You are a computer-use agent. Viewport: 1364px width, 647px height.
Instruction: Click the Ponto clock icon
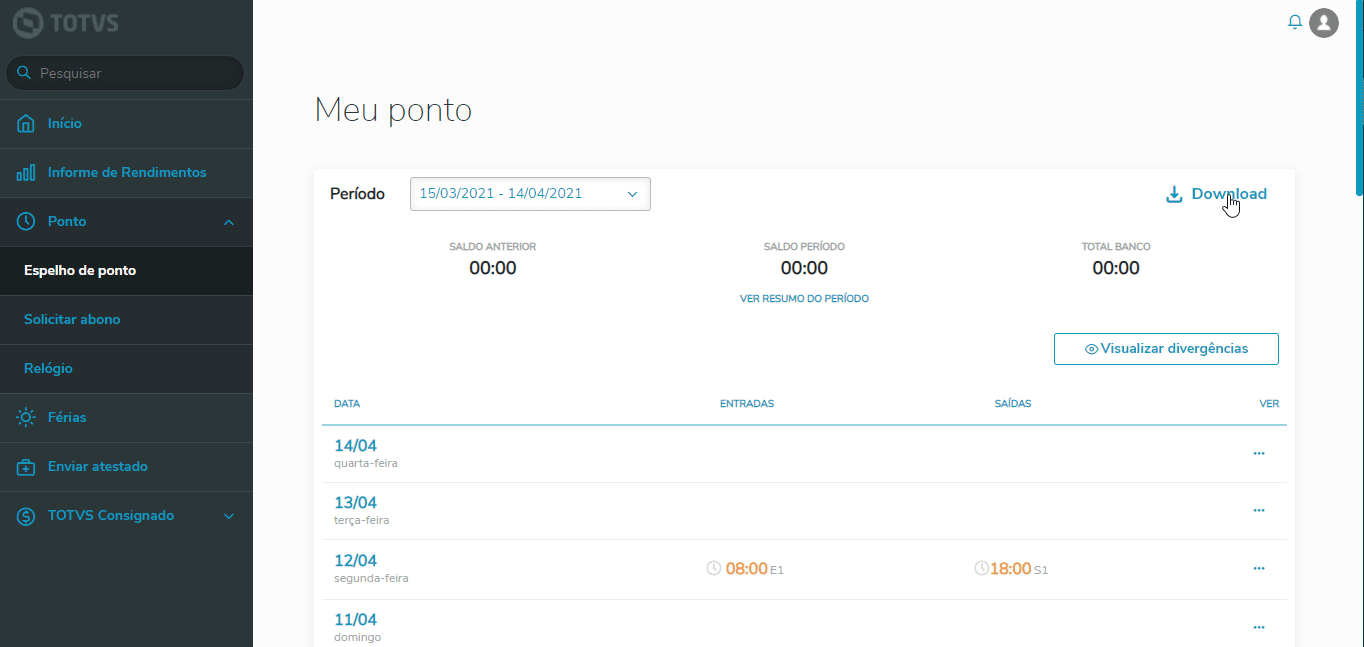coord(26,222)
